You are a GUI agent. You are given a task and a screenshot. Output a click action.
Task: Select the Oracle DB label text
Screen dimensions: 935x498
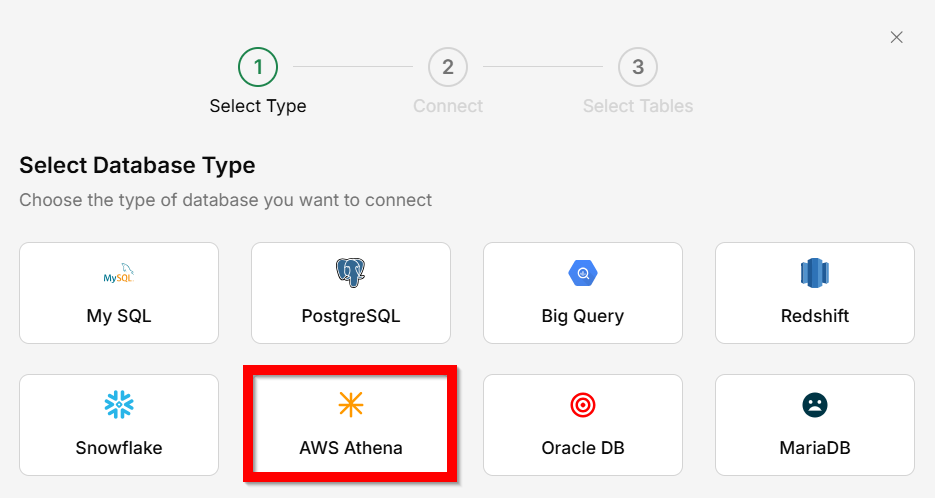point(583,448)
